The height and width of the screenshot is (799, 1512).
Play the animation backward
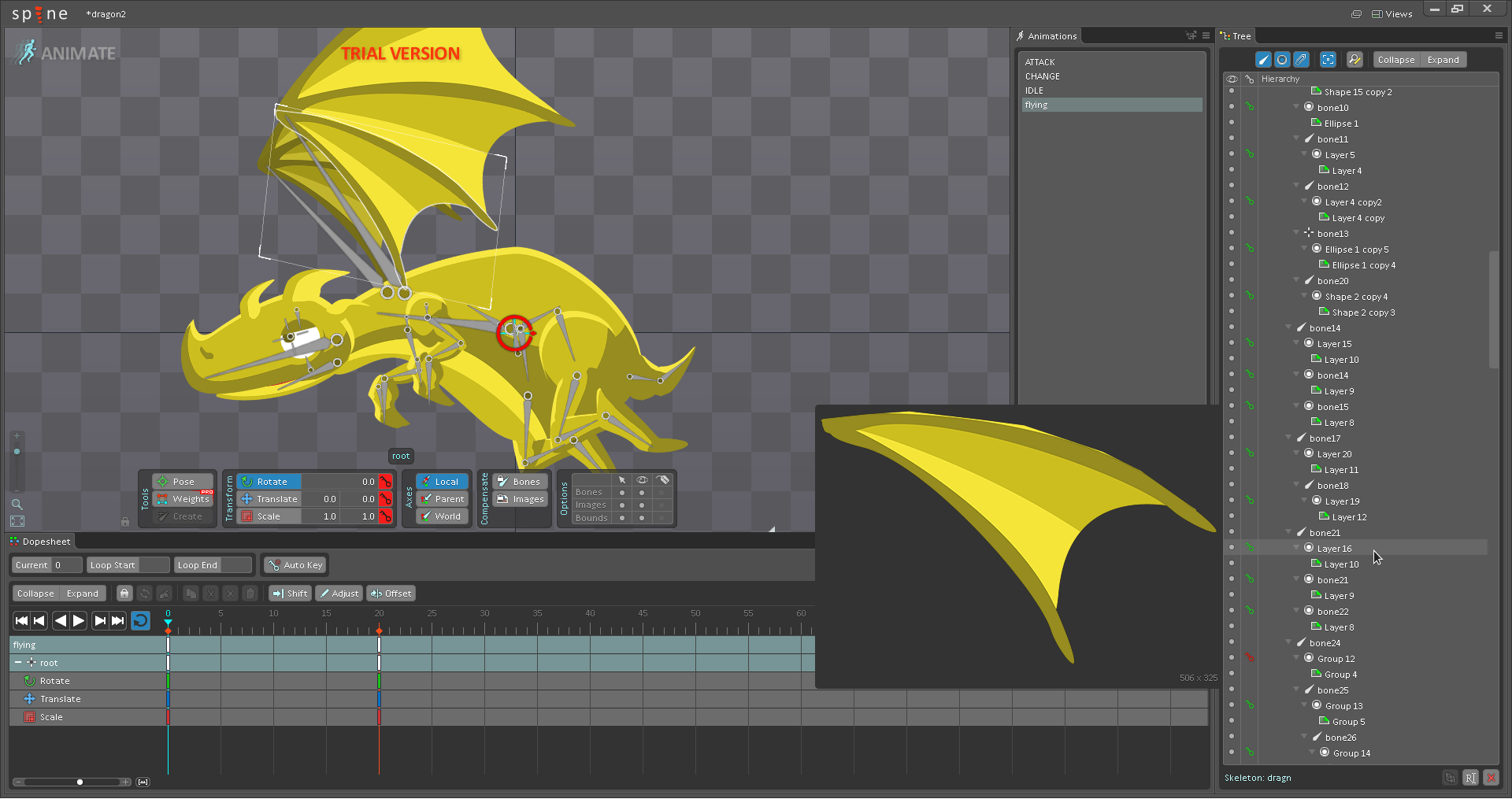[60, 621]
